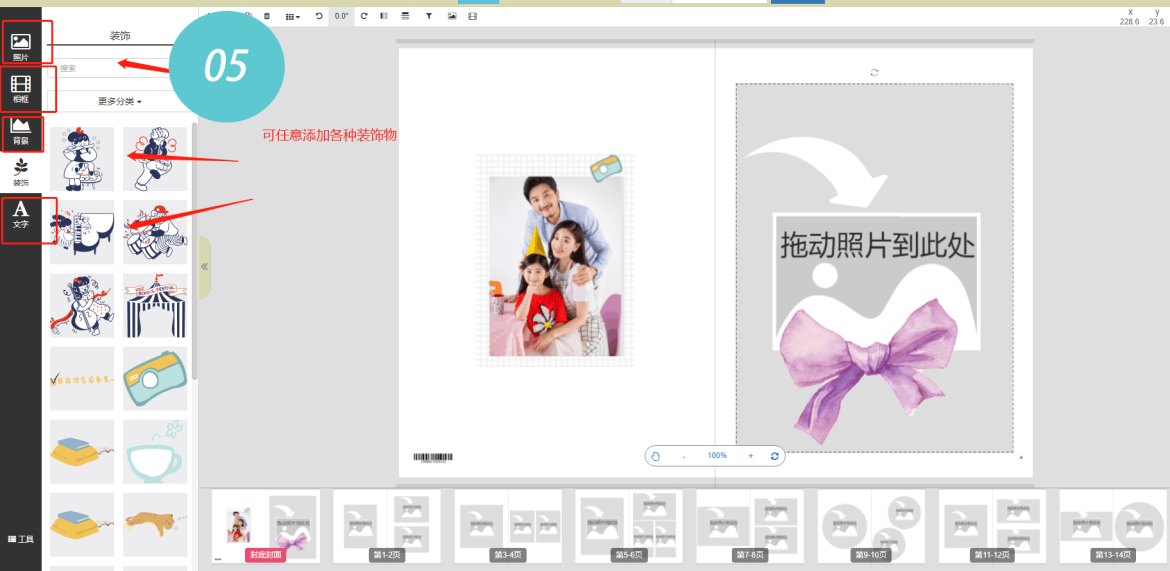
Task: Select the 文字 (Text) tool
Action: point(20,214)
